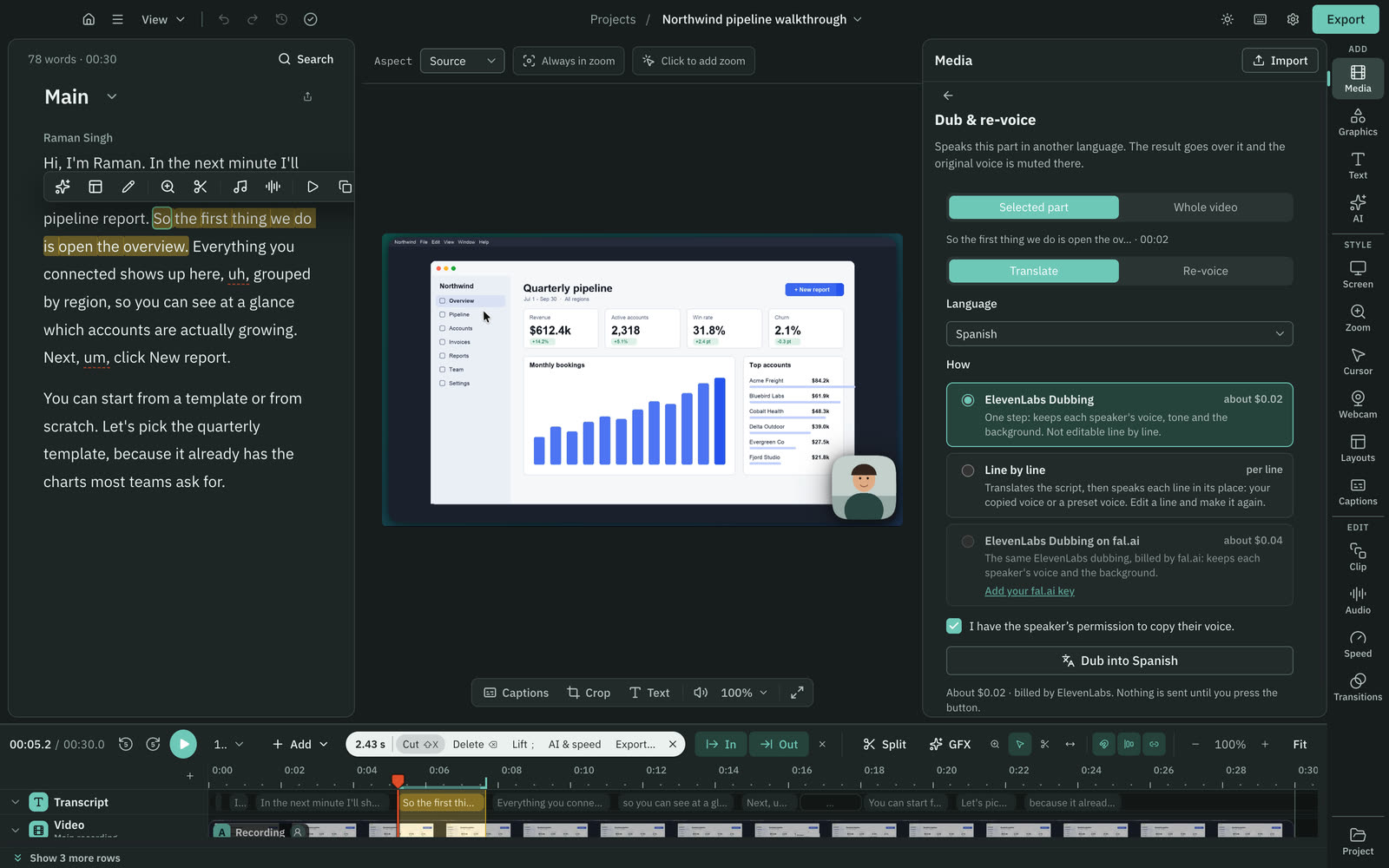The width and height of the screenshot is (1389, 868).
Task: Click the timeline playhead marker
Action: (398, 781)
